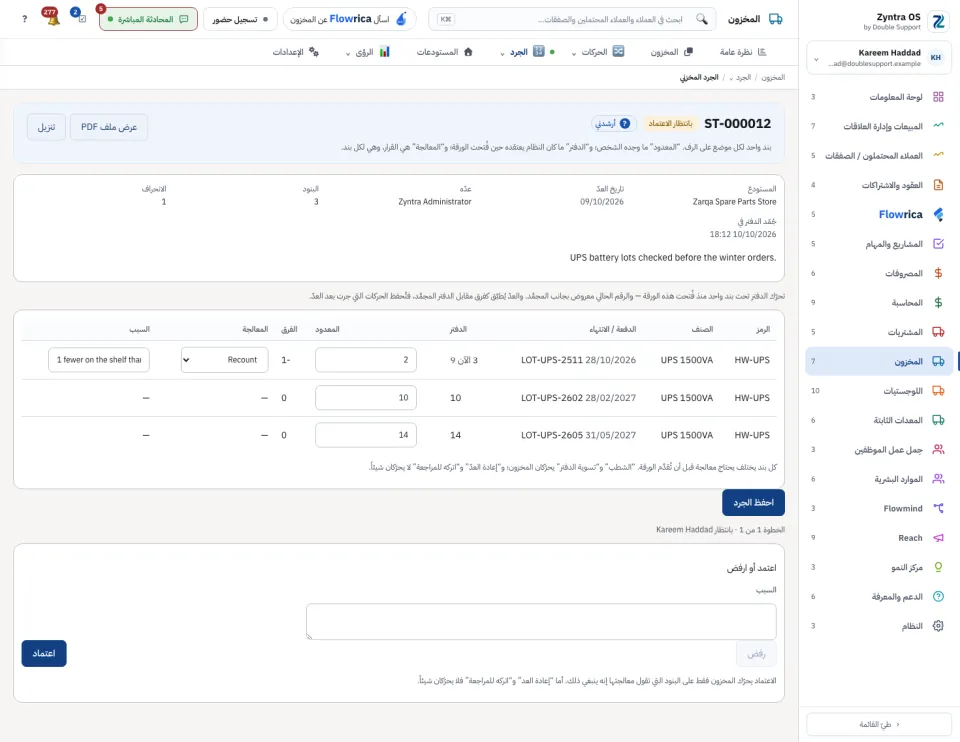Open the الإعدادات settings tab

click(296, 52)
